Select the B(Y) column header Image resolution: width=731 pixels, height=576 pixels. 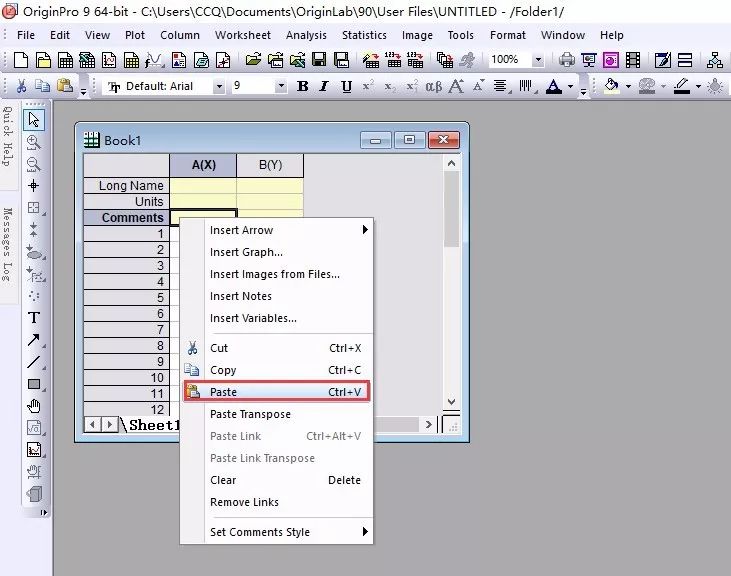coord(270,165)
